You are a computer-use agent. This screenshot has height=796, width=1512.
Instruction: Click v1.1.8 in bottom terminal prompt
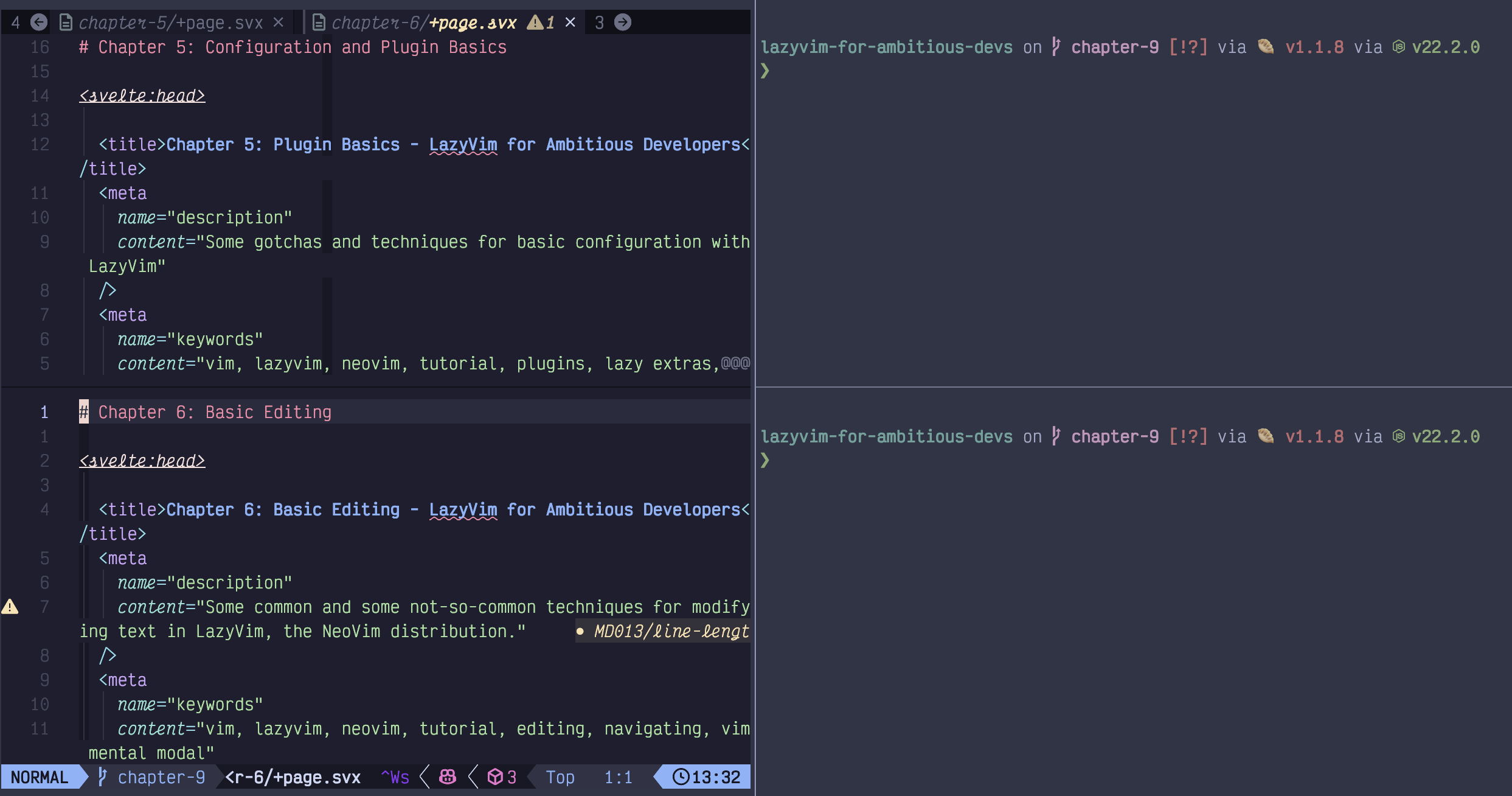point(1314,436)
